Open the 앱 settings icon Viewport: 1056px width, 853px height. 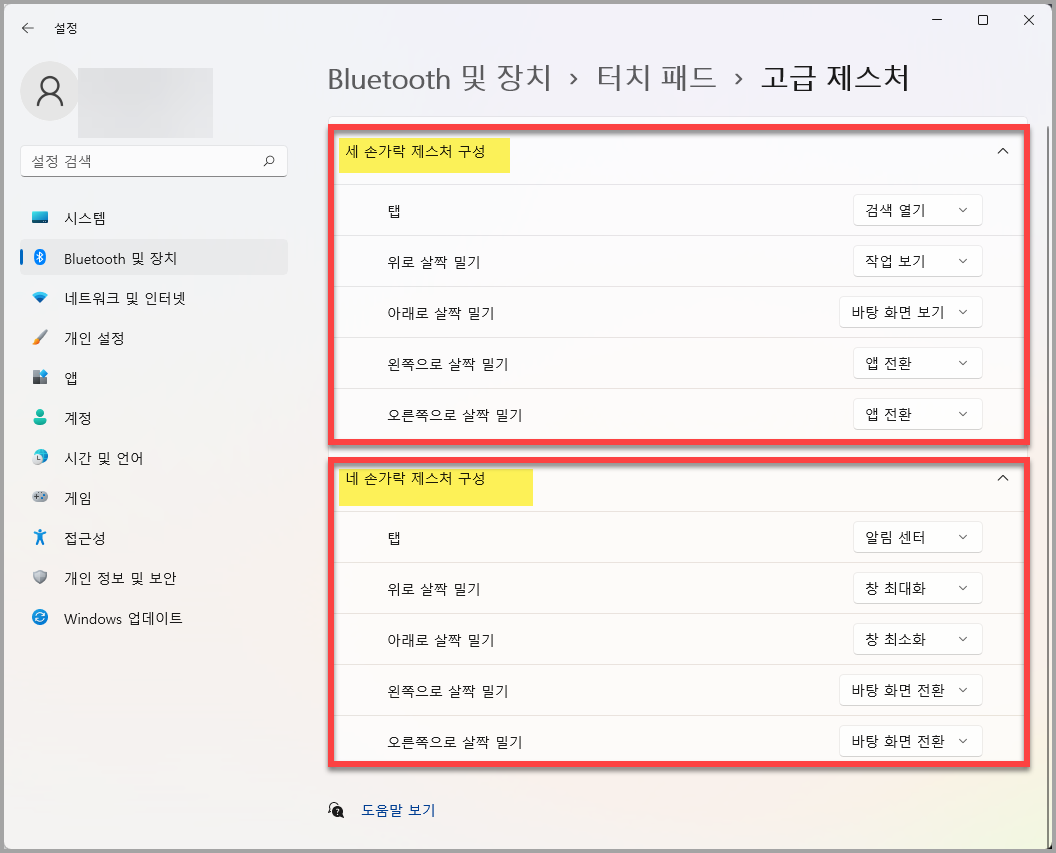[x=41, y=377]
